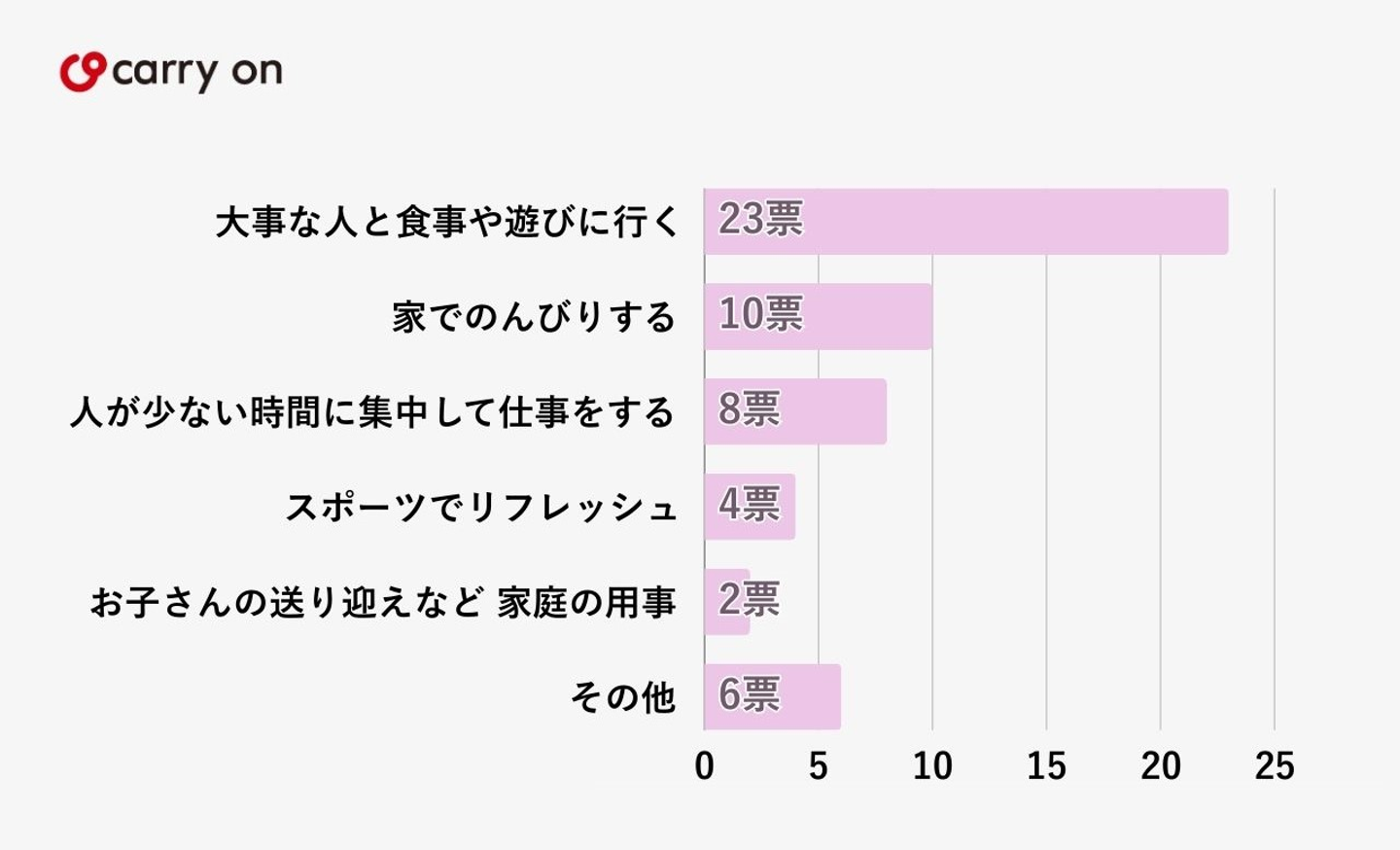Click label 家でのんびりする
Viewport: 1400px width, 850px height.
click(534, 317)
